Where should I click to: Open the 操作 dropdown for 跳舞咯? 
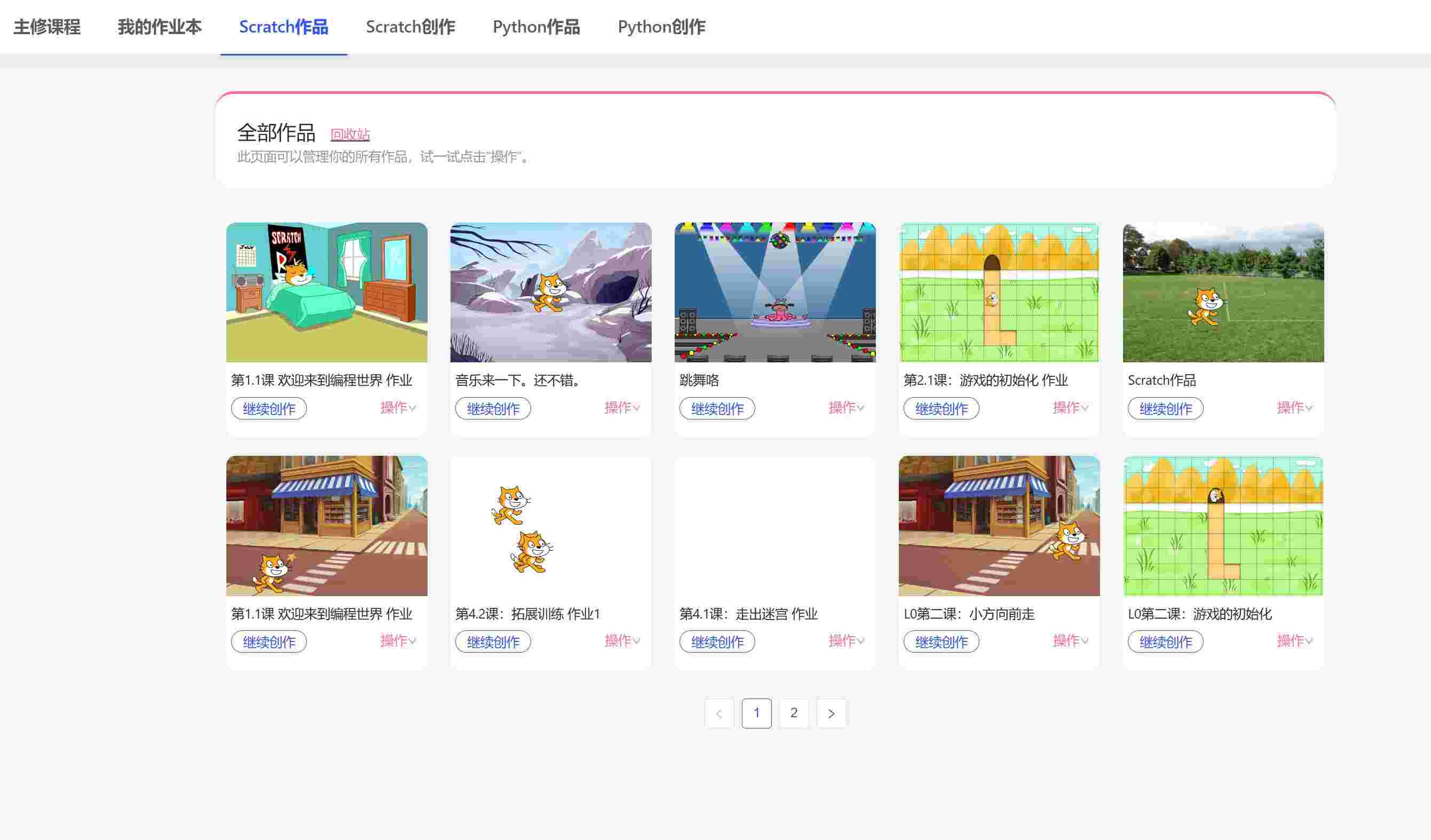click(846, 407)
